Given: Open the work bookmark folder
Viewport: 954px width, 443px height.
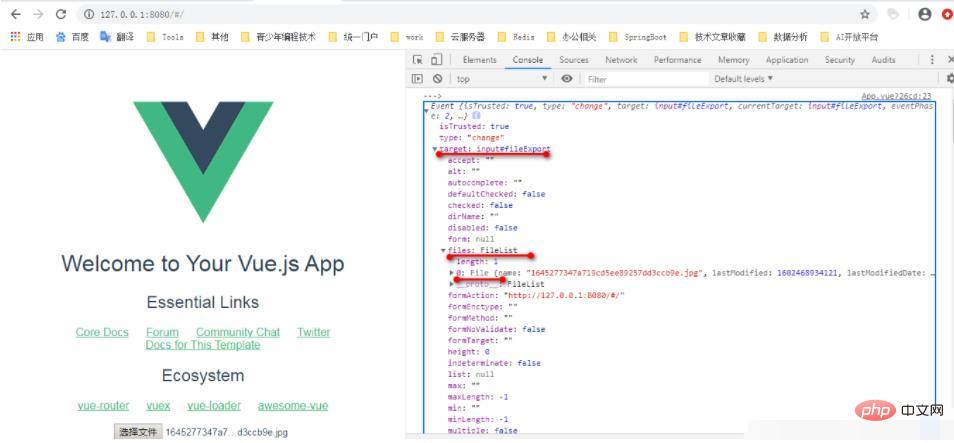Looking at the screenshot, I should point(406,37).
